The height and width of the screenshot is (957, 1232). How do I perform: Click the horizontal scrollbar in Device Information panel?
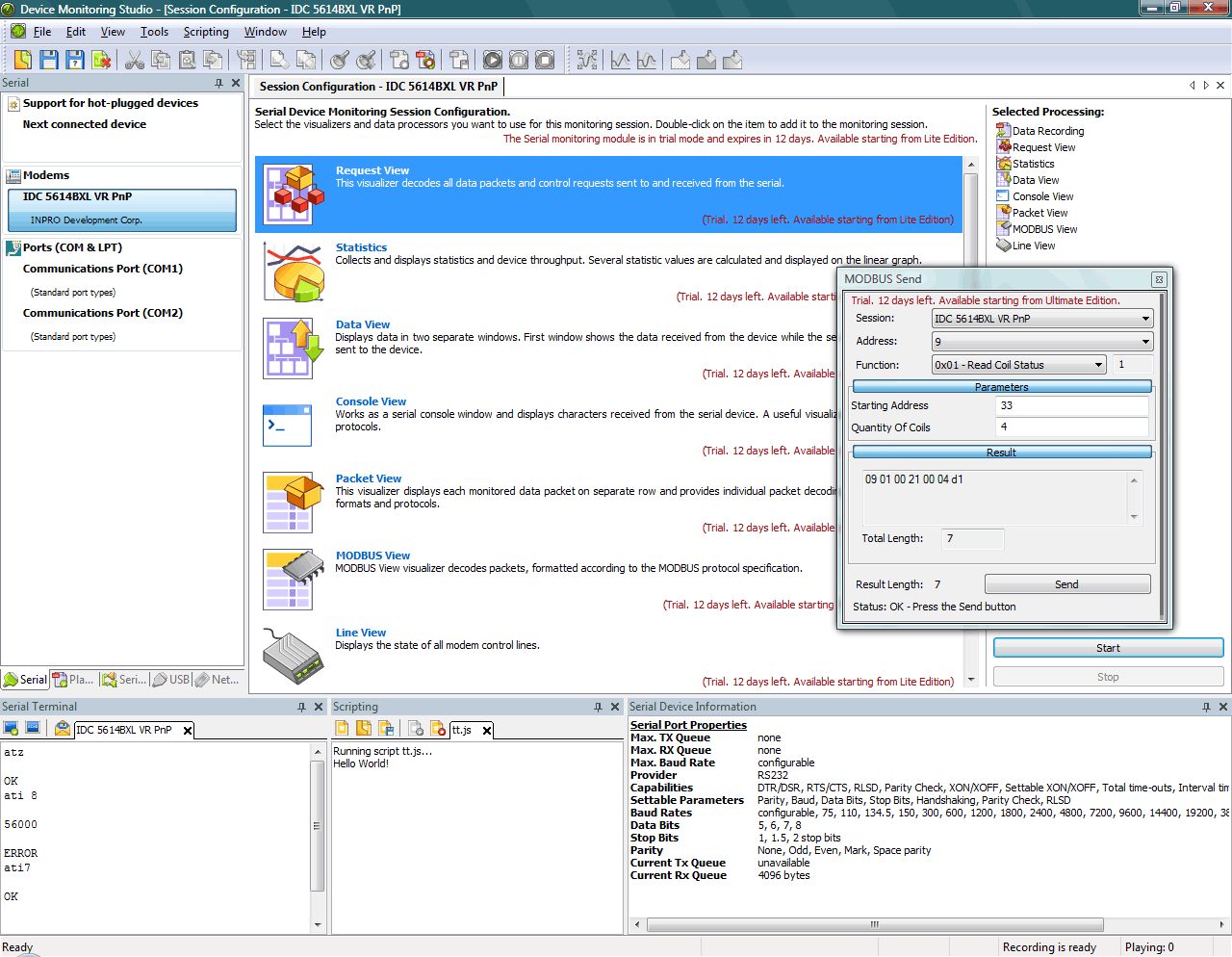pyautogui.click(x=874, y=924)
